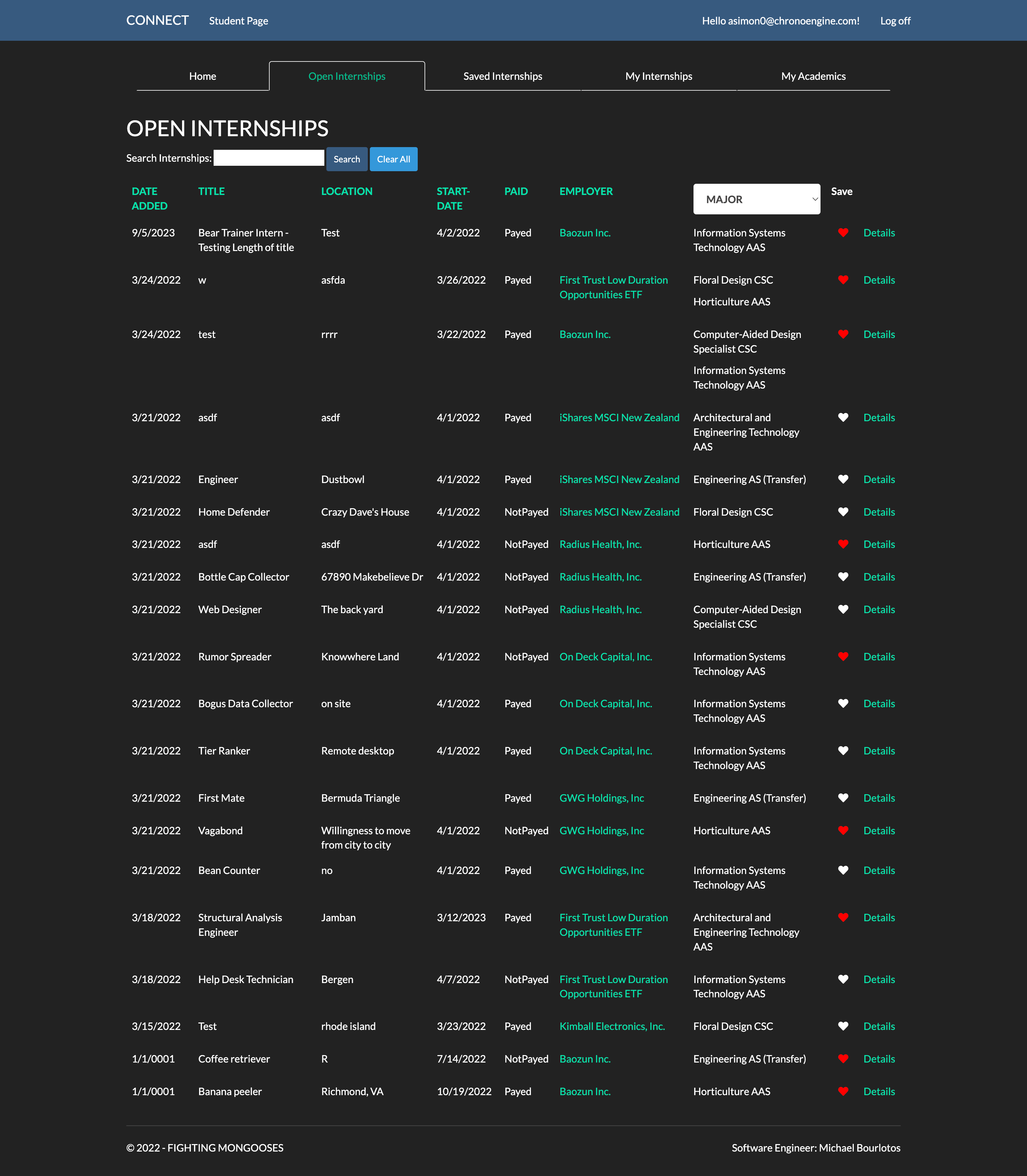Click heart icon for Web Designer internship
This screenshot has height=1176, width=1027.
[x=843, y=609]
